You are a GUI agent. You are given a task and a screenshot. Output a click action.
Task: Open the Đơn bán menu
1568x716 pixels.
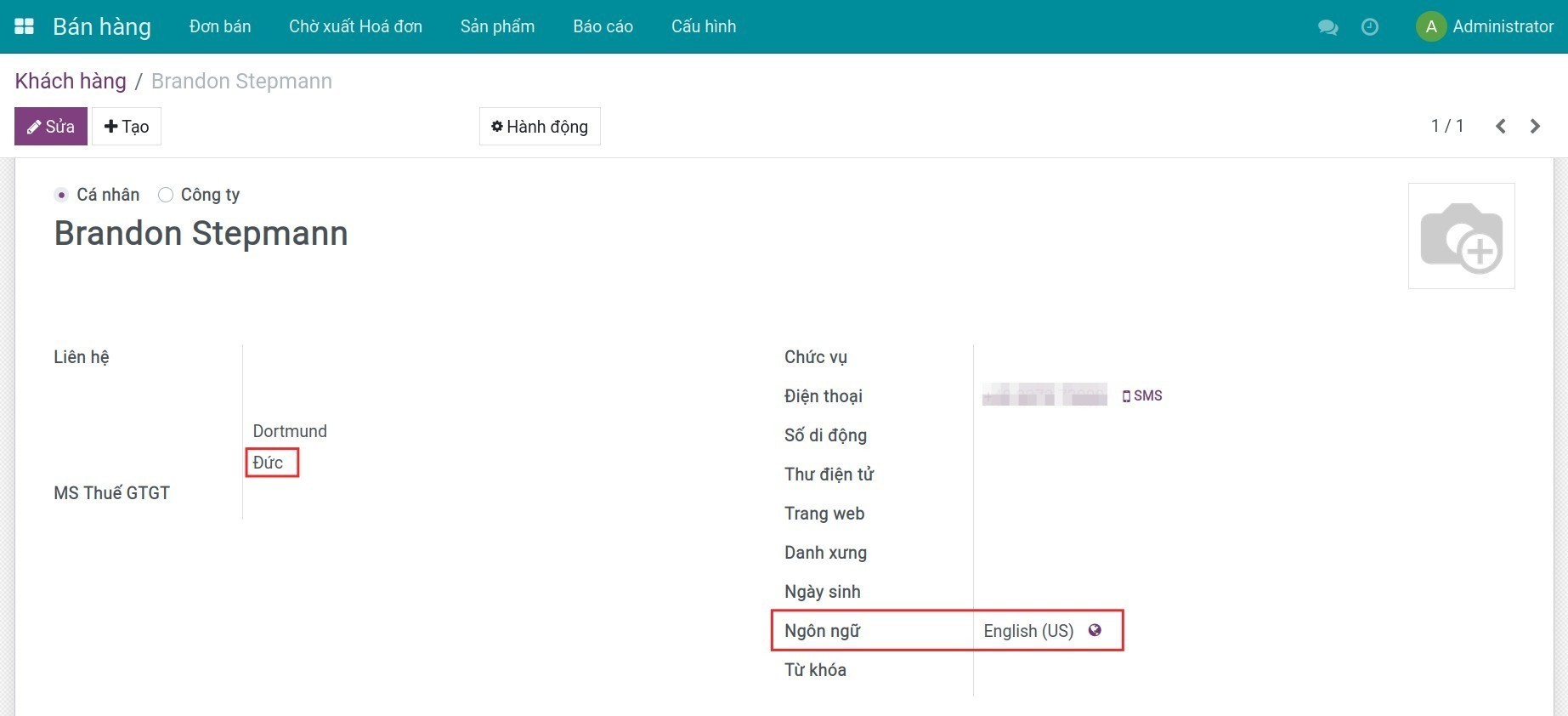click(220, 26)
